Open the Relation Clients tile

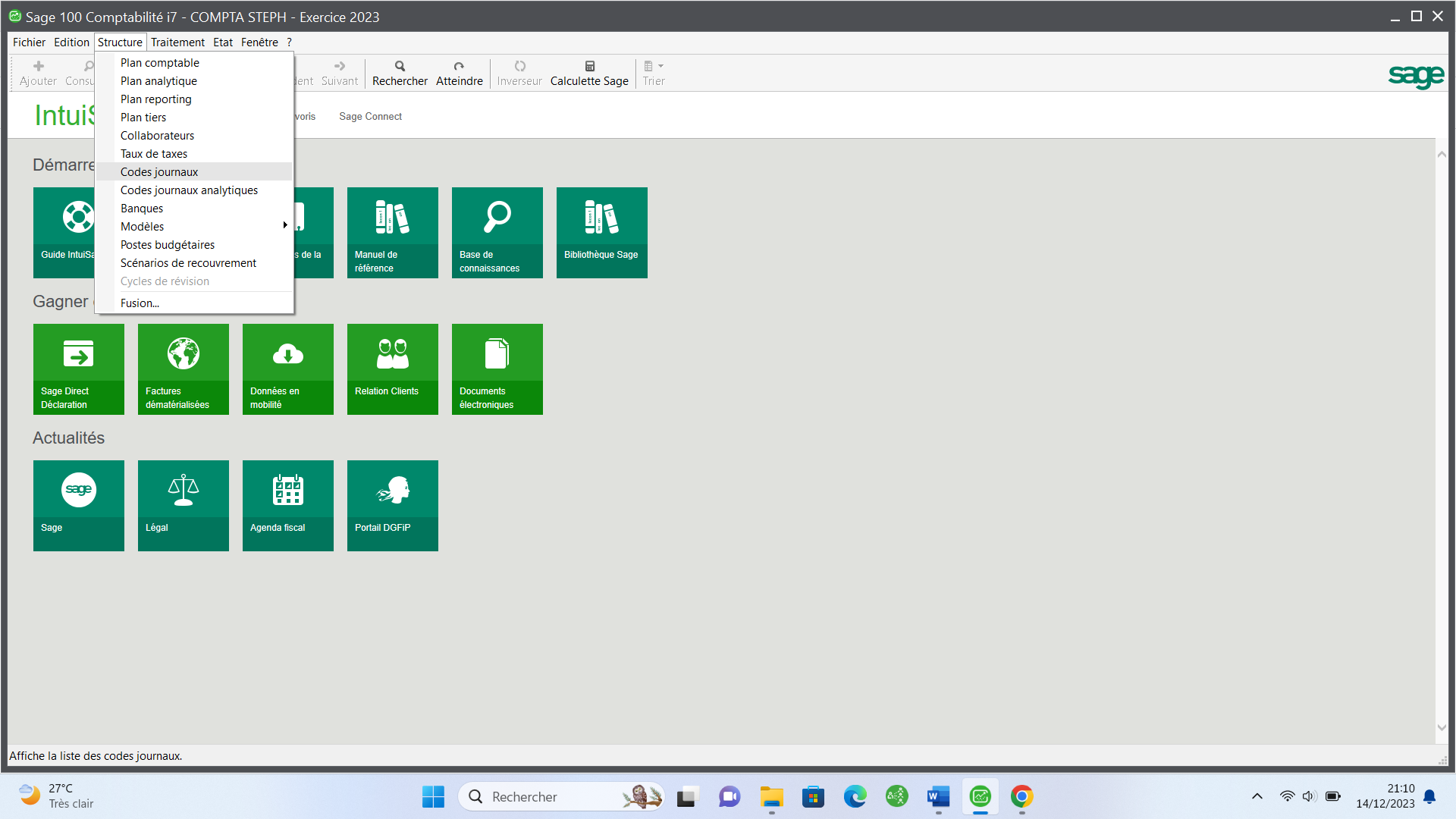pyautogui.click(x=392, y=369)
